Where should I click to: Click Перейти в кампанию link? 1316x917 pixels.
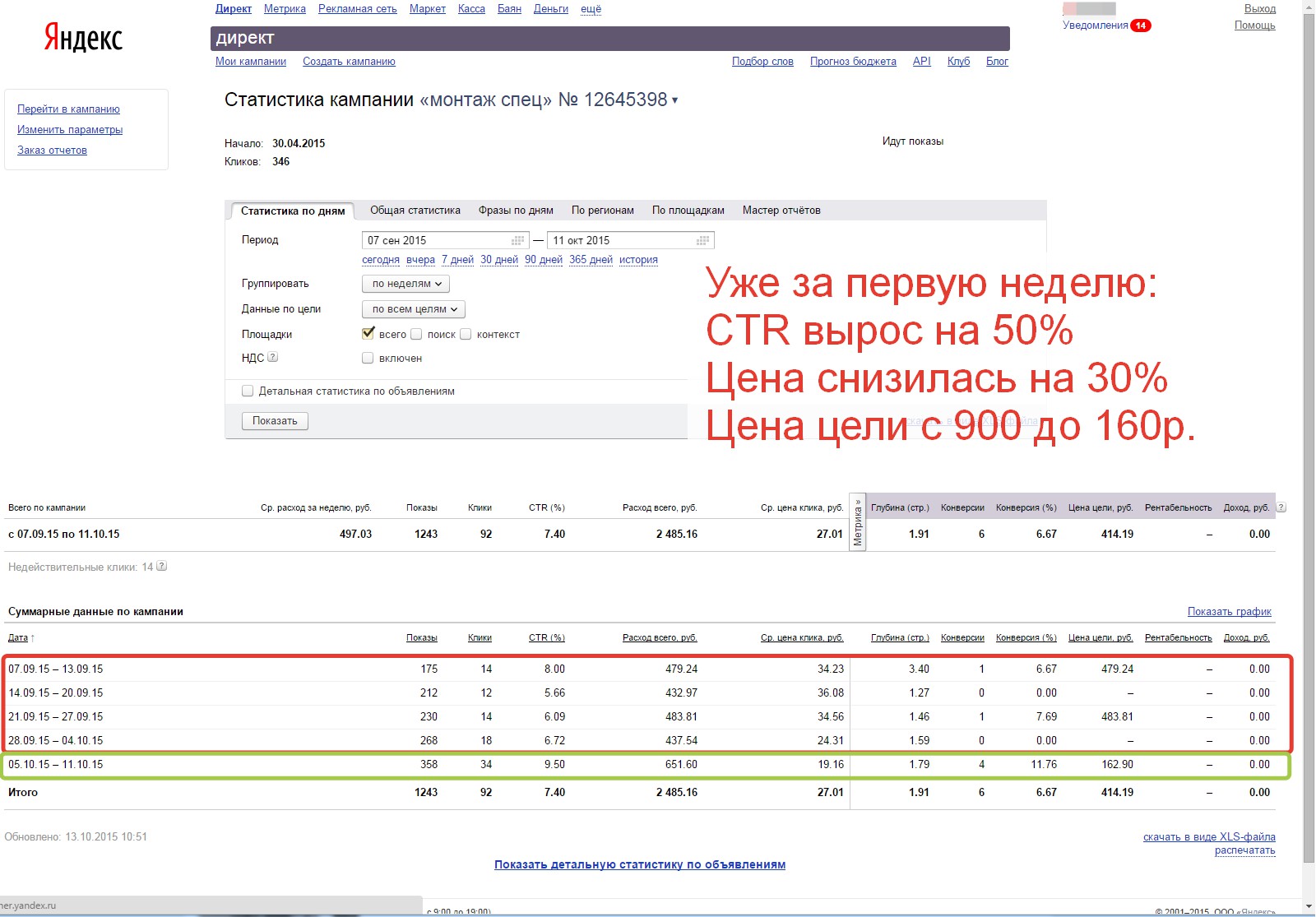point(68,109)
